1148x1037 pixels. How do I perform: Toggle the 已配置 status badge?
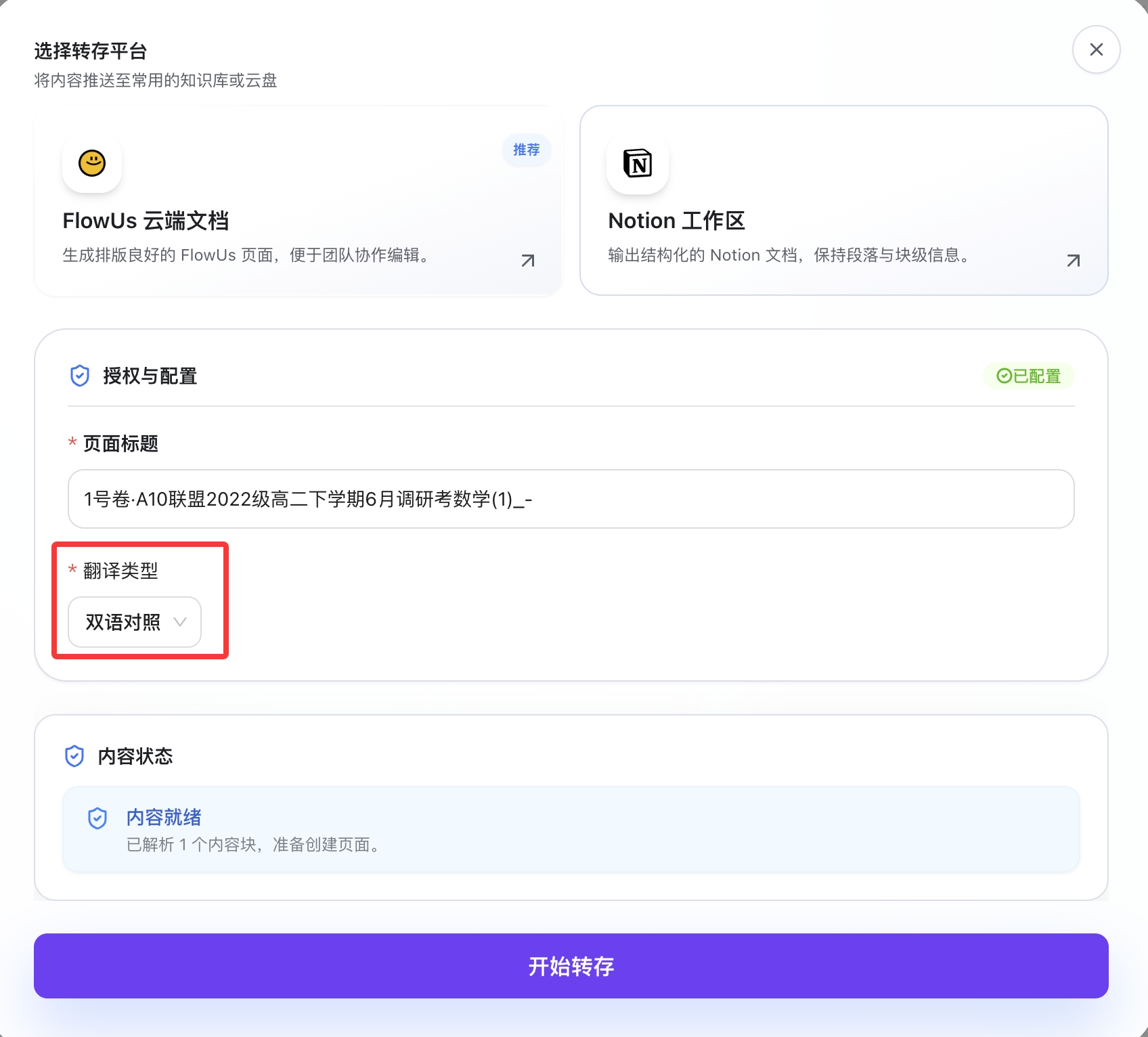1029,376
